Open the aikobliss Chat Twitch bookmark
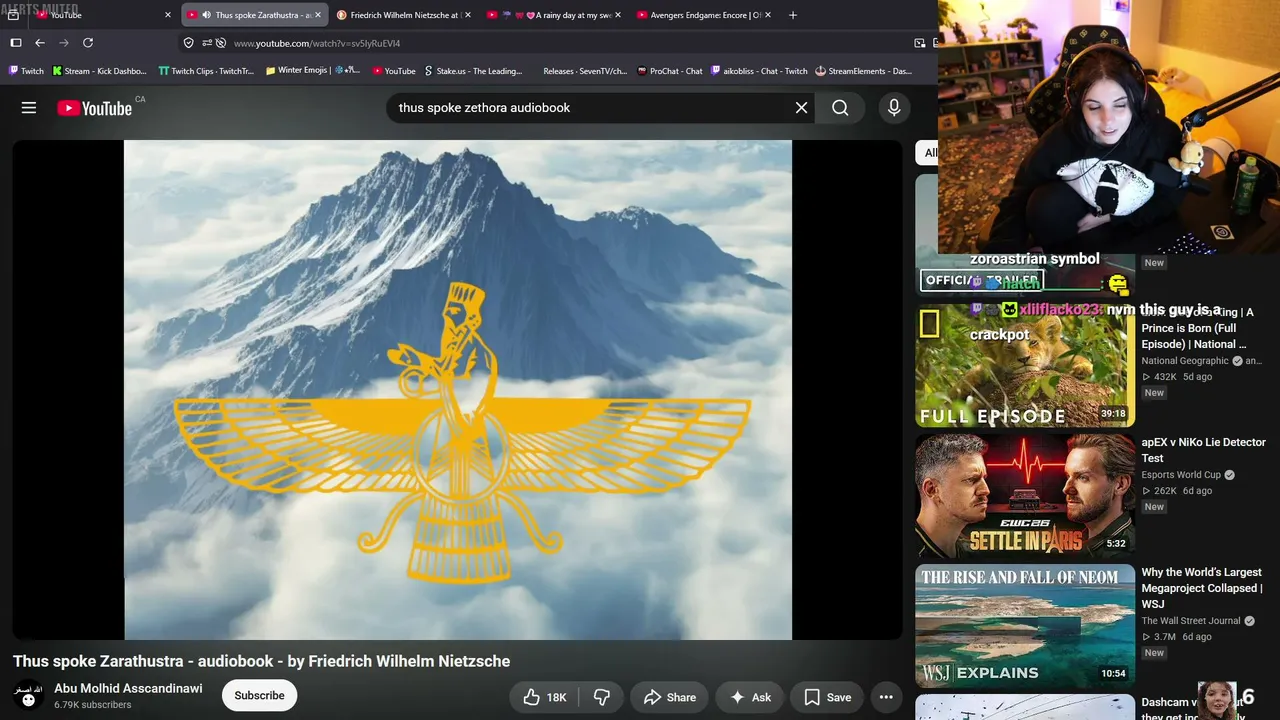The width and height of the screenshot is (1280, 720). (758, 71)
